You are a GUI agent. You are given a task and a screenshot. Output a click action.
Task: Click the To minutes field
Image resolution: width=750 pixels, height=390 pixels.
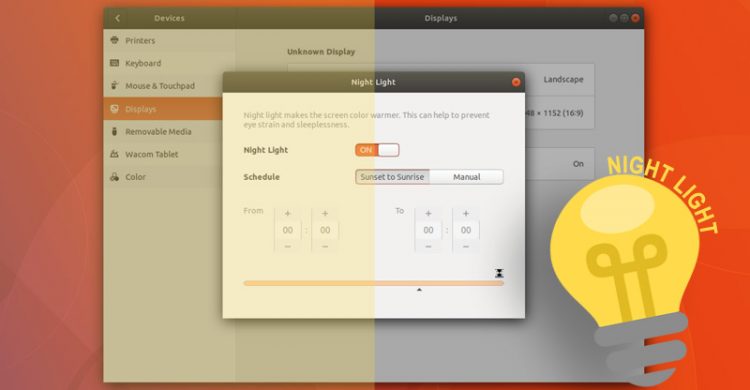click(x=465, y=230)
